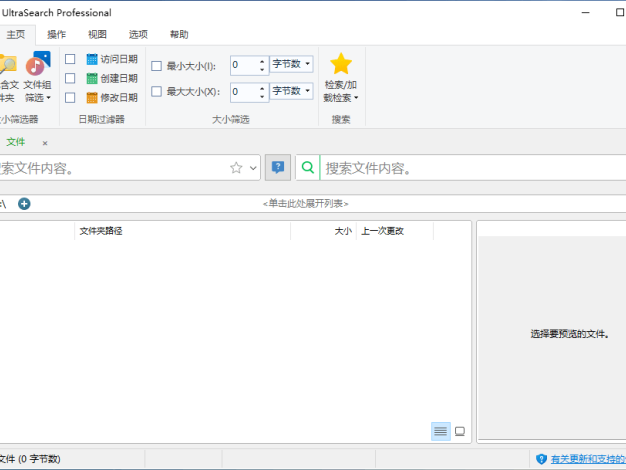Click the yellow star Retrieve/Load search icon
Viewport: 626px width, 470px height.
[341, 64]
